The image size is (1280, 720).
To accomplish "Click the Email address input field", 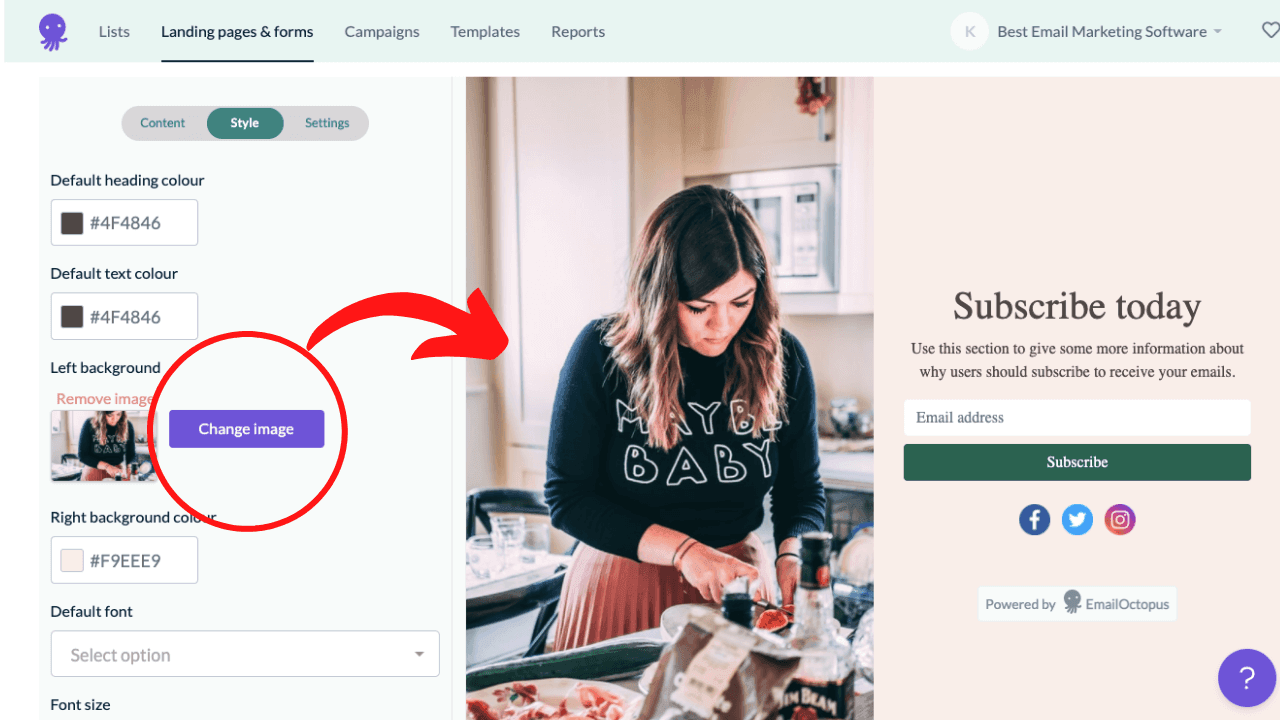I will [1077, 418].
